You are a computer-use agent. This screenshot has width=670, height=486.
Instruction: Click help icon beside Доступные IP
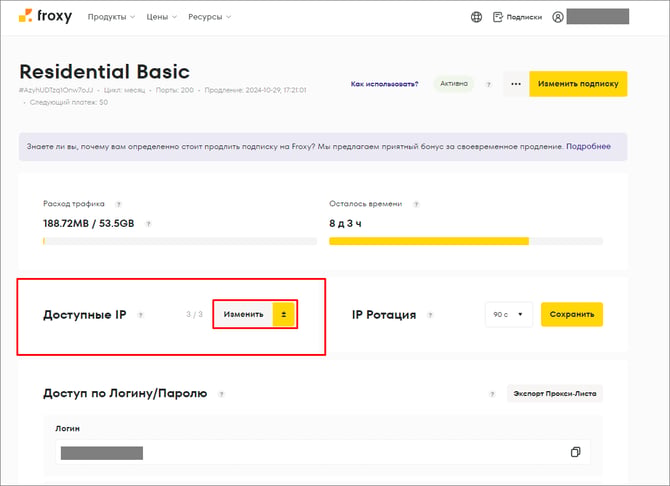click(140, 315)
